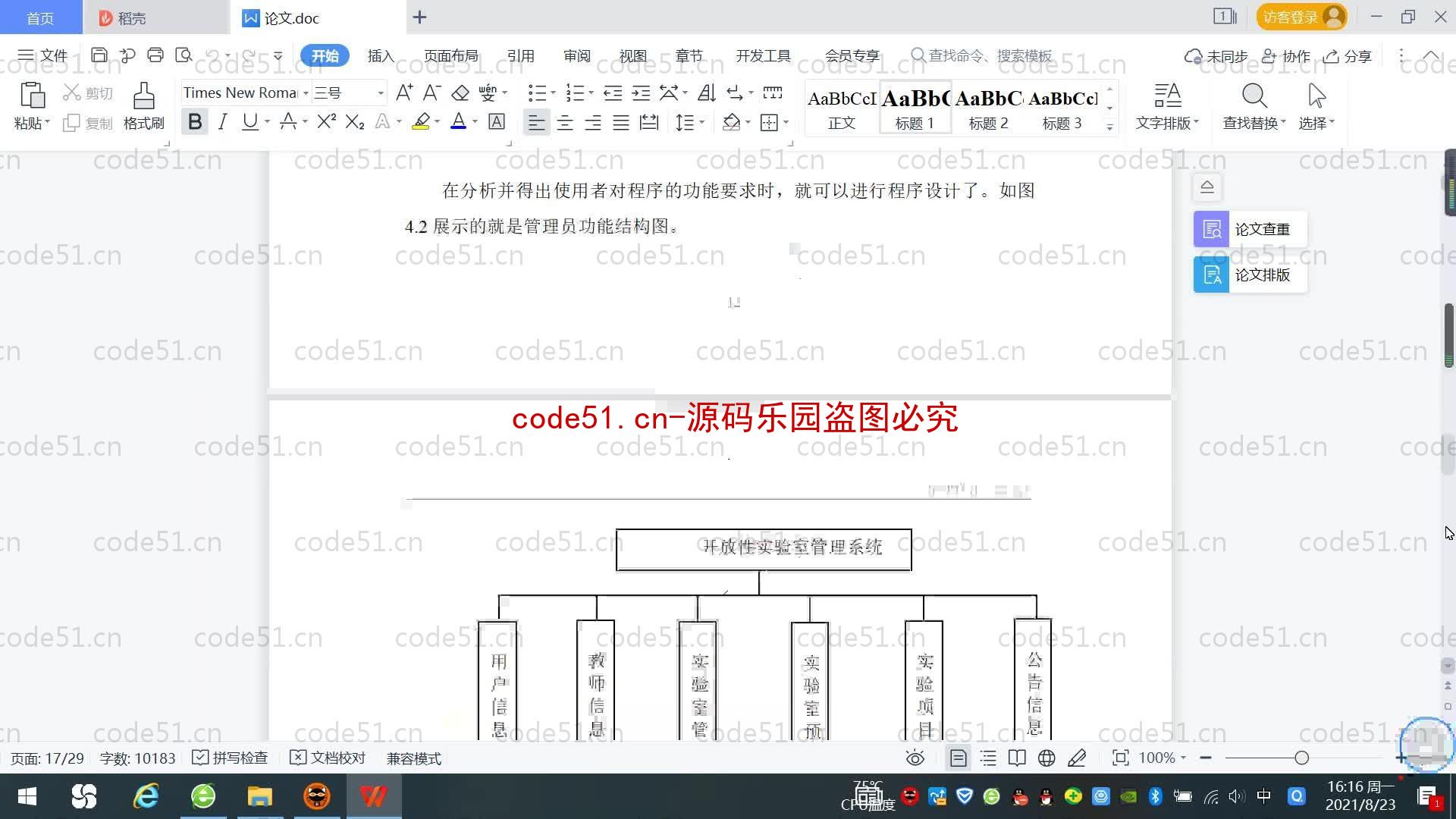The height and width of the screenshot is (819, 1456).
Task: Drag the zoom level slider in status bar
Action: 1302,758
